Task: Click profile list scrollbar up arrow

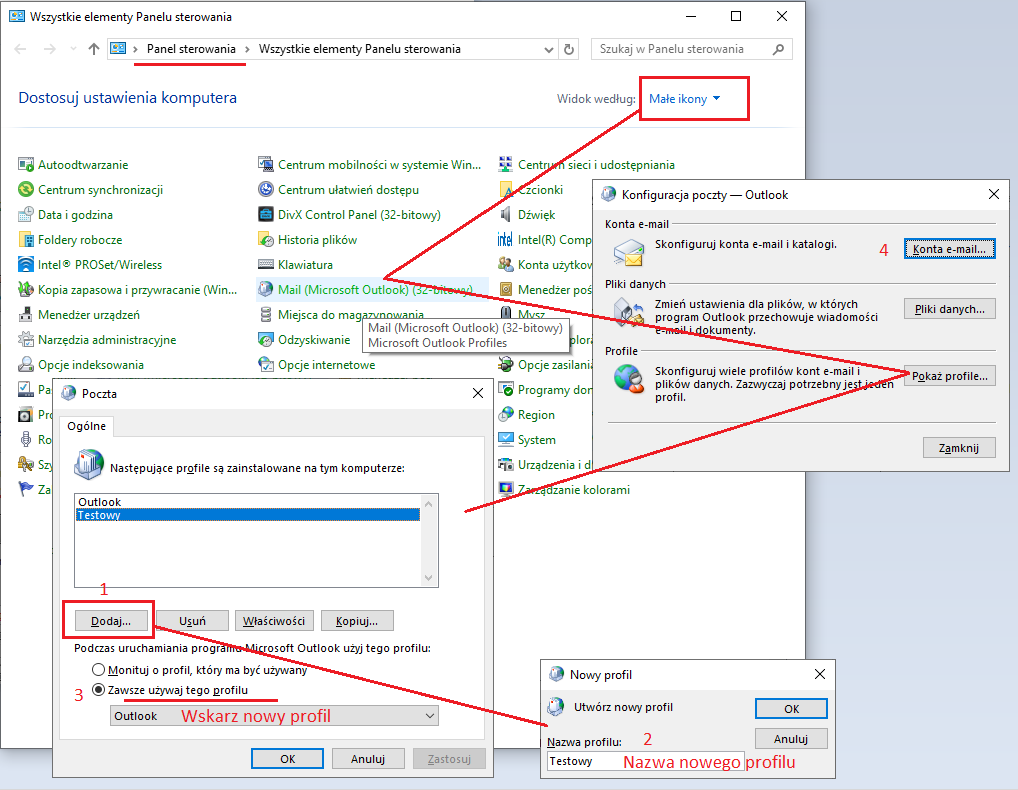Action: point(428,503)
